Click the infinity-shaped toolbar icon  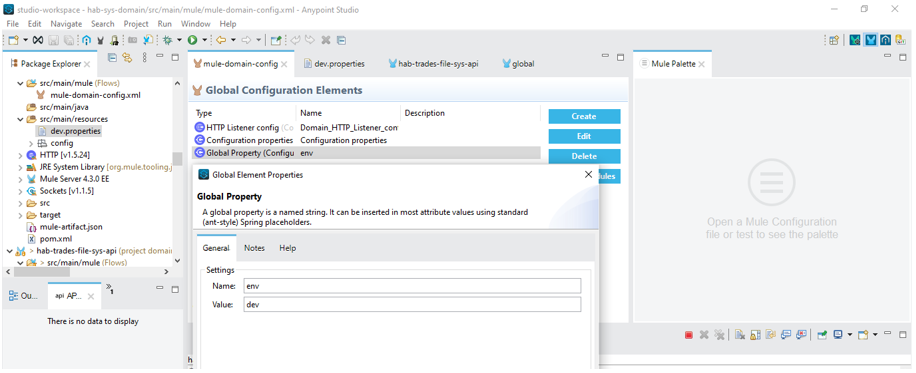tap(38, 40)
